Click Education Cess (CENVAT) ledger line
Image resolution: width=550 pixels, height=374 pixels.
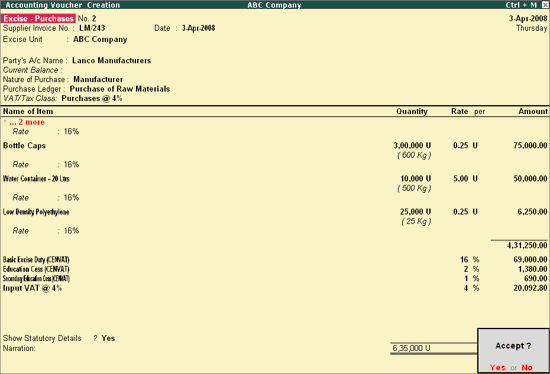pyautogui.click(x=36, y=269)
